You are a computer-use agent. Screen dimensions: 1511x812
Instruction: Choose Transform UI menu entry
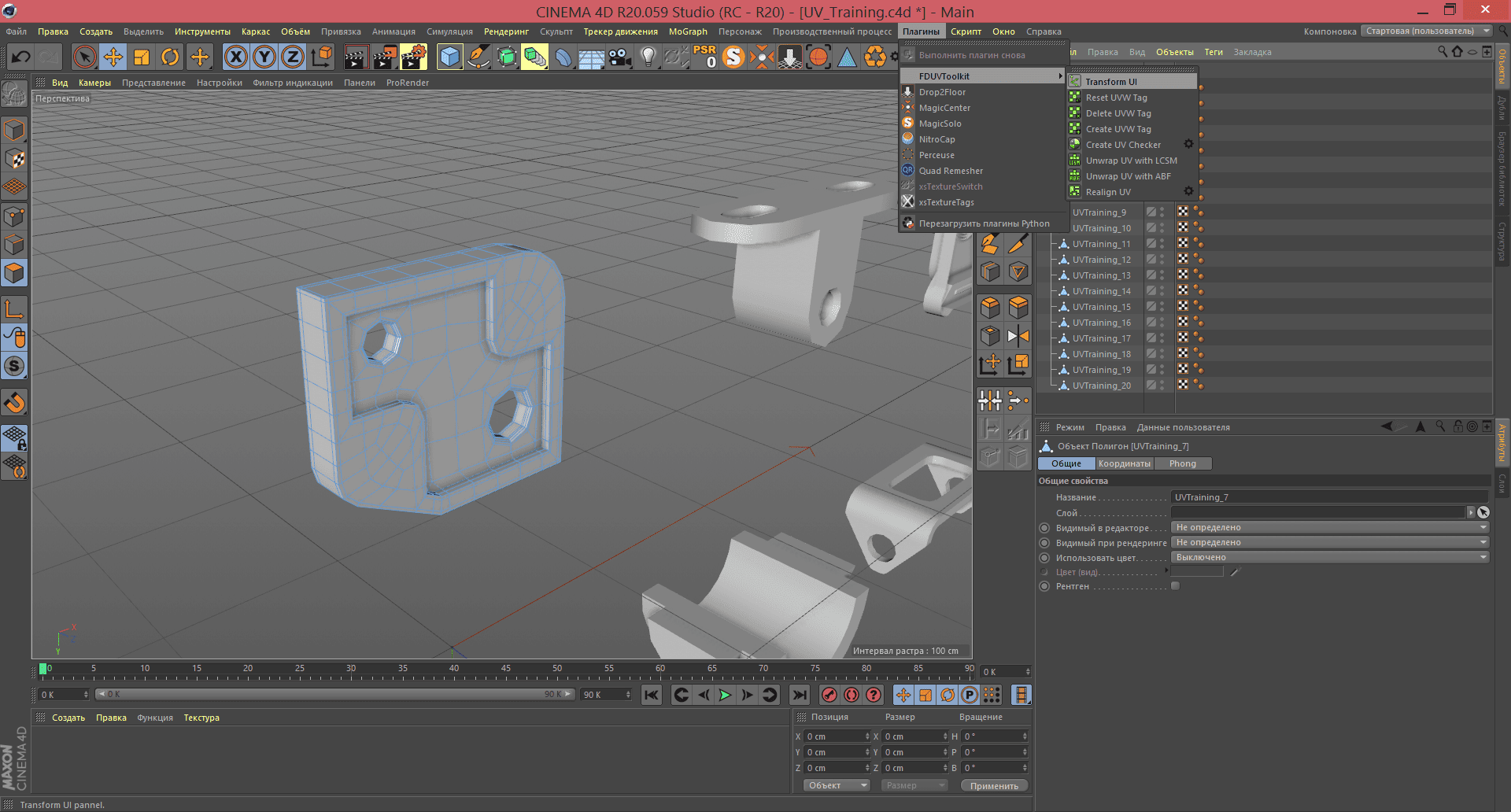pyautogui.click(x=1132, y=82)
